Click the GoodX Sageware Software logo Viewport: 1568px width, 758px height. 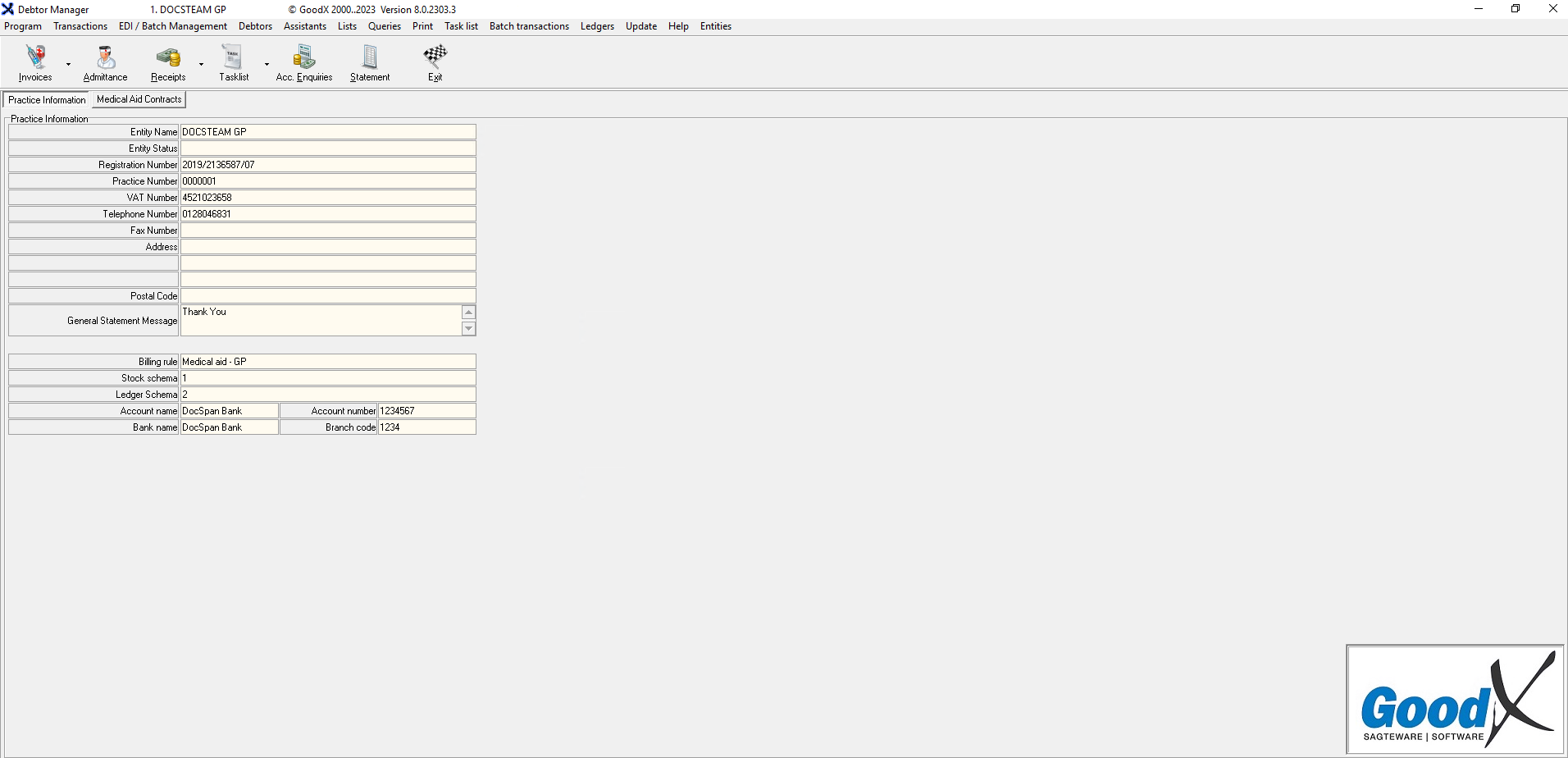point(1455,700)
